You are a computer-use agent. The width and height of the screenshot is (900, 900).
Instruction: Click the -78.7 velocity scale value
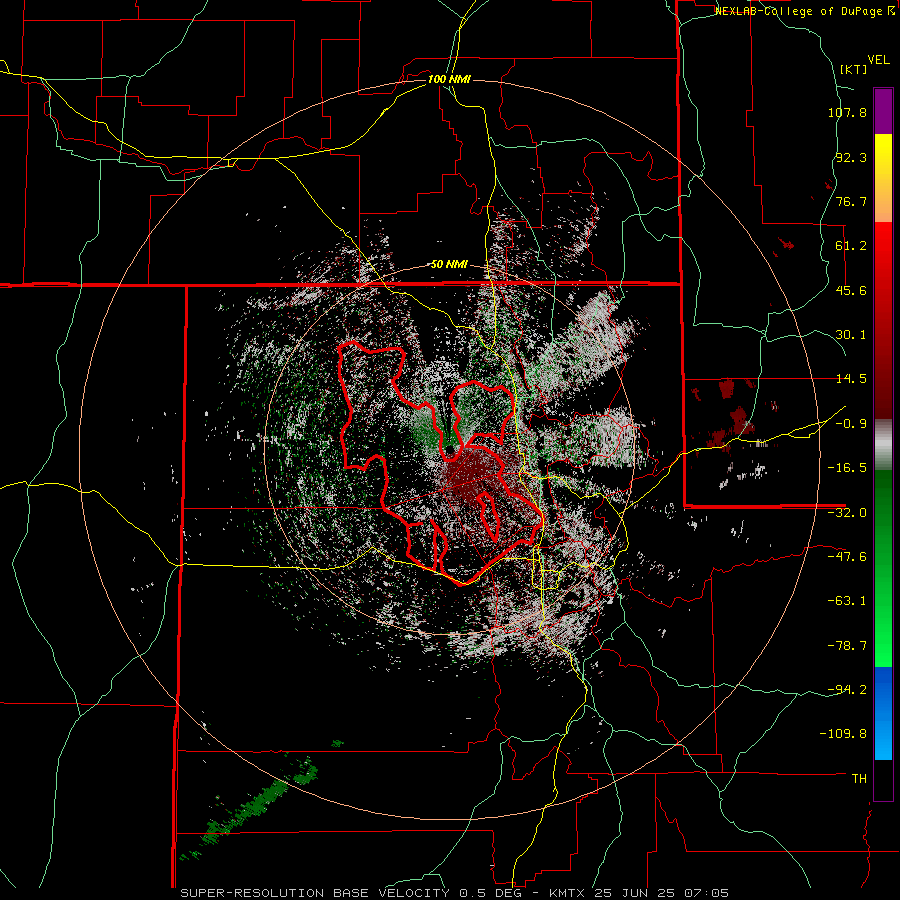(847, 646)
